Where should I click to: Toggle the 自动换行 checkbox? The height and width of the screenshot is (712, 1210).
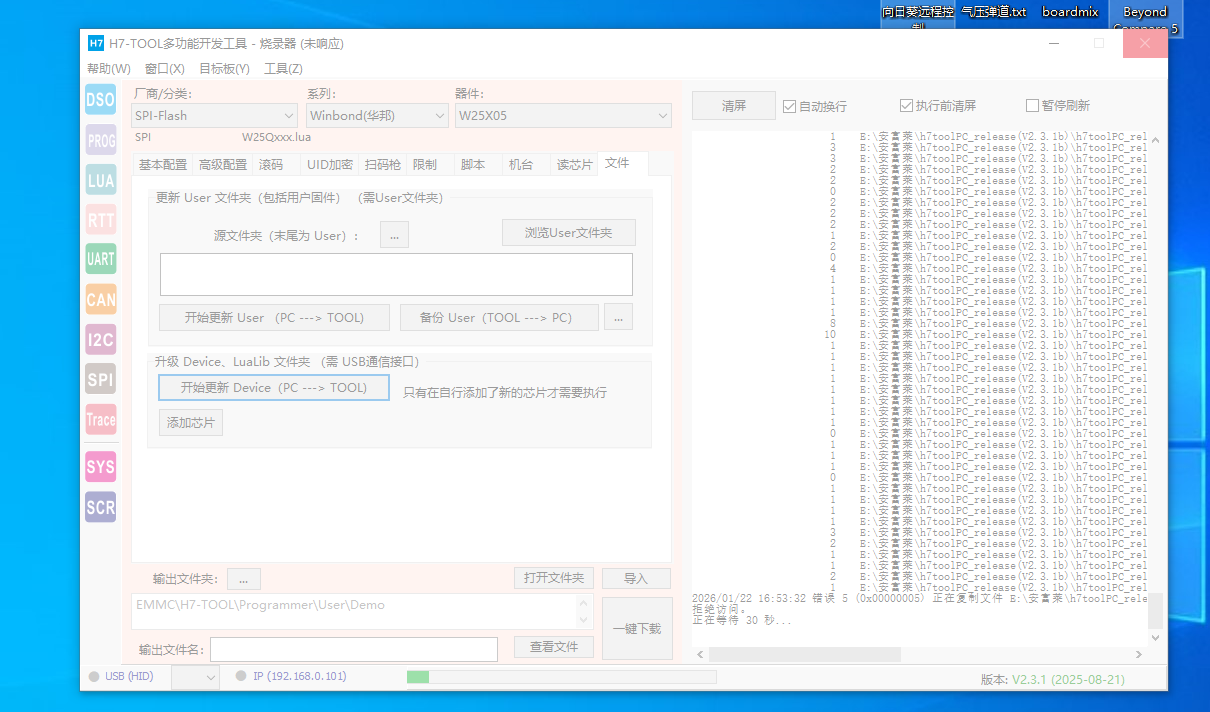(x=790, y=106)
